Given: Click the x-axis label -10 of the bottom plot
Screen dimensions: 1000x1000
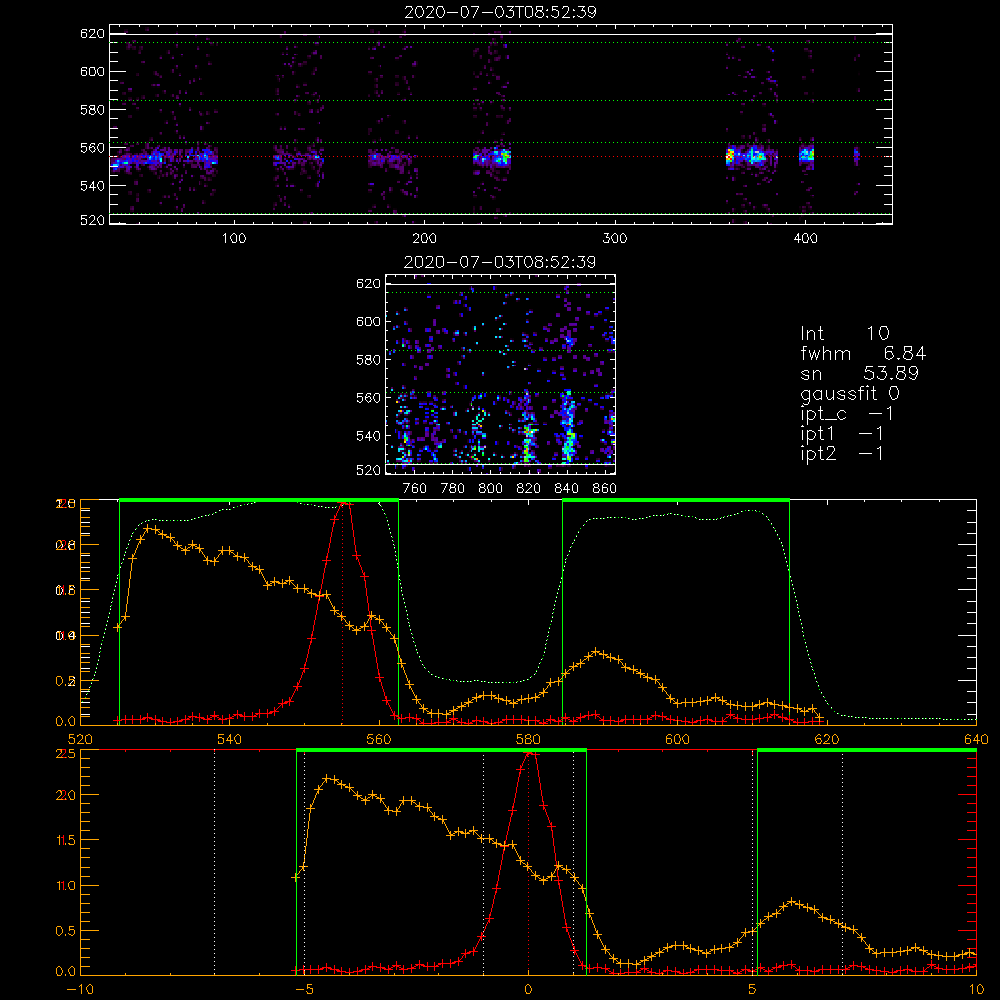Looking at the screenshot, I should 80,990.
